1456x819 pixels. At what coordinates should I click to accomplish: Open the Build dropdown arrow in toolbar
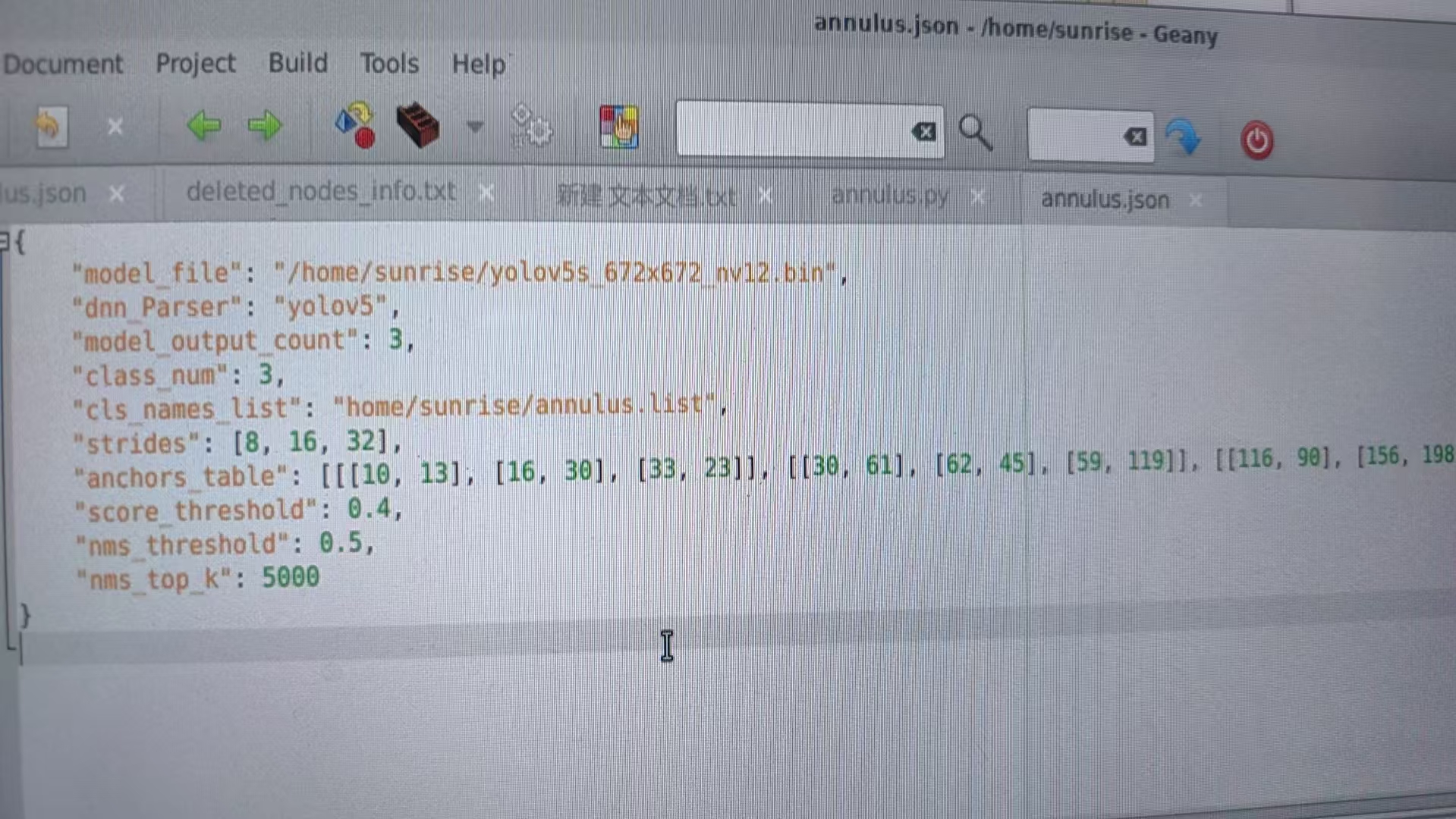(x=475, y=126)
